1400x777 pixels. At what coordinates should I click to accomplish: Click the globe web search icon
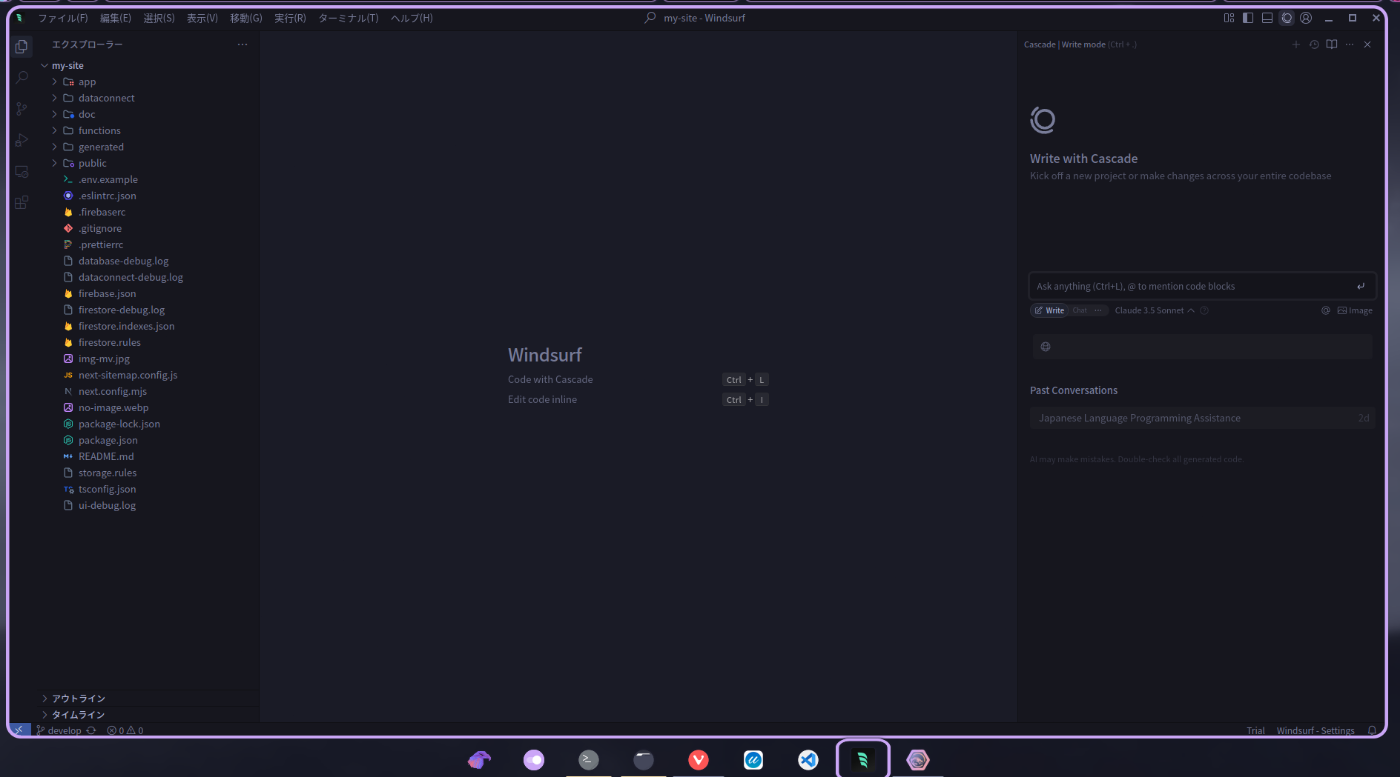pyautogui.click(x=1046, y=347)
